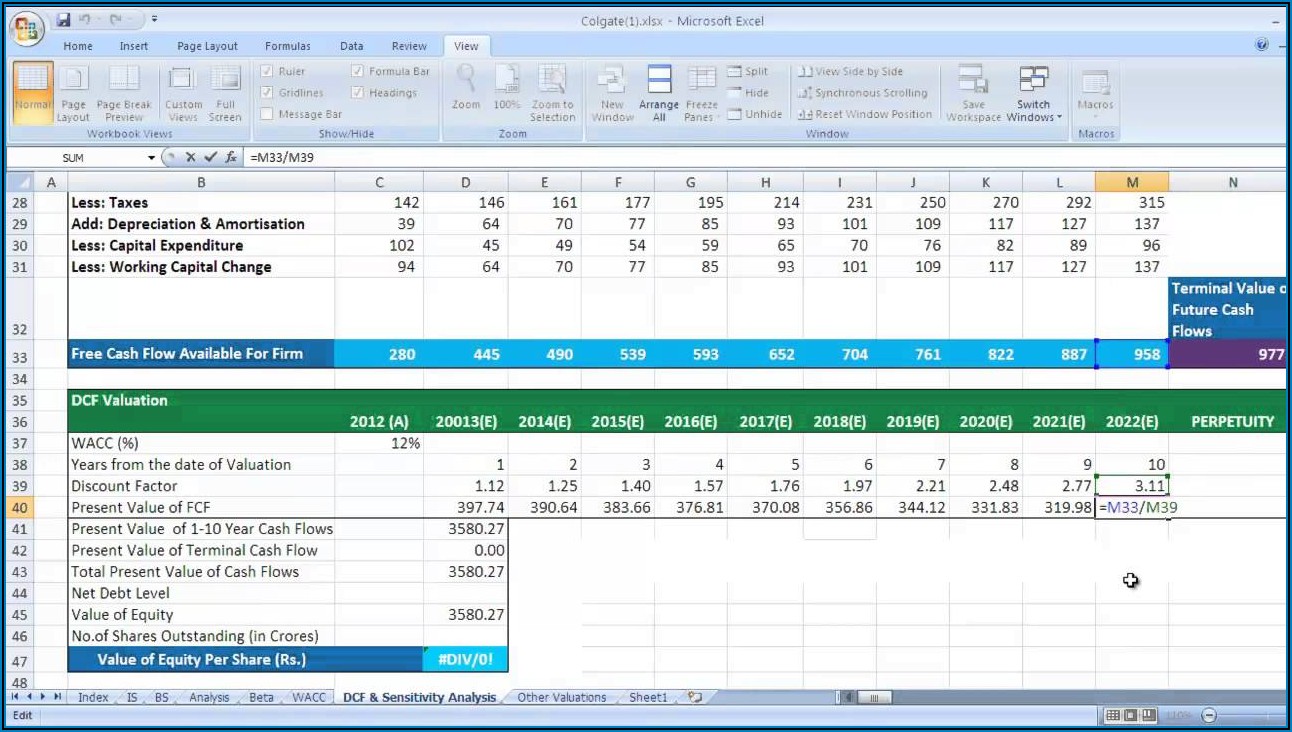Click the Office button logo
1292x732 pixels.
point(27,26)
